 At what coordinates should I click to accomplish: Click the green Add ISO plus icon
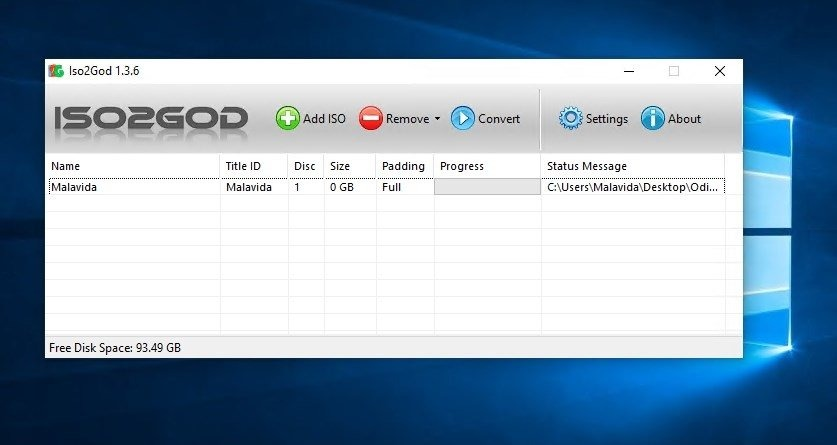(x=288, y=118)
